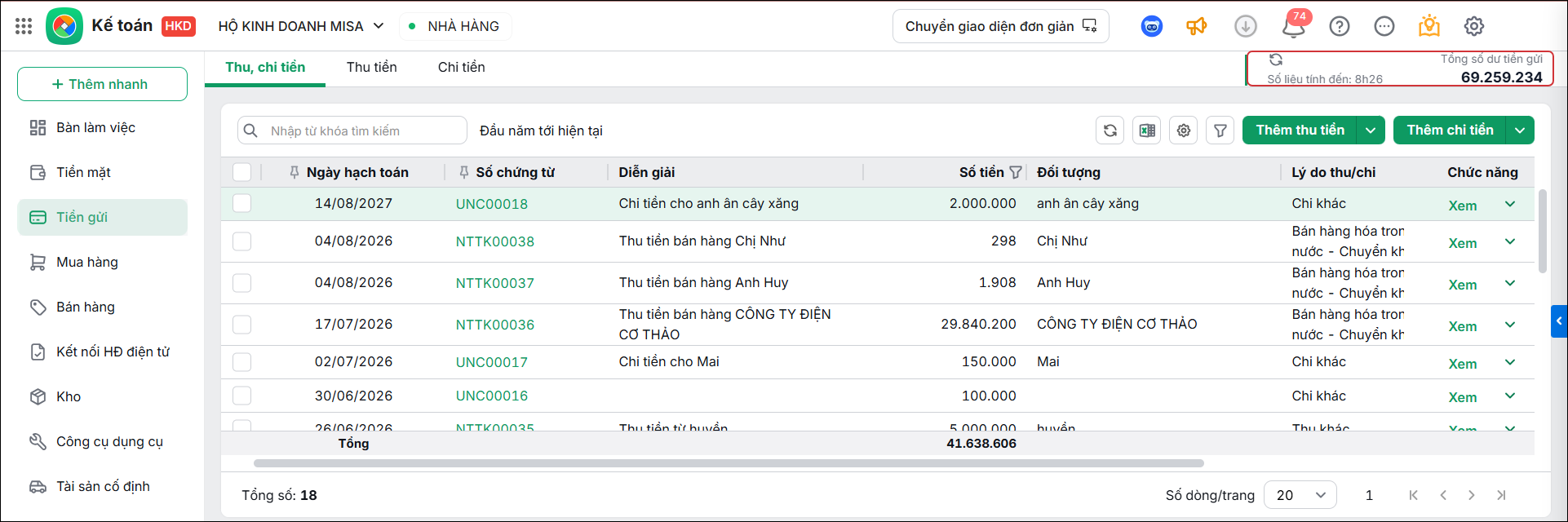Tick checkbox for row NTTK00037
Image resolution: width=1568 pixels, height=522 pixels.
(241, 283)
